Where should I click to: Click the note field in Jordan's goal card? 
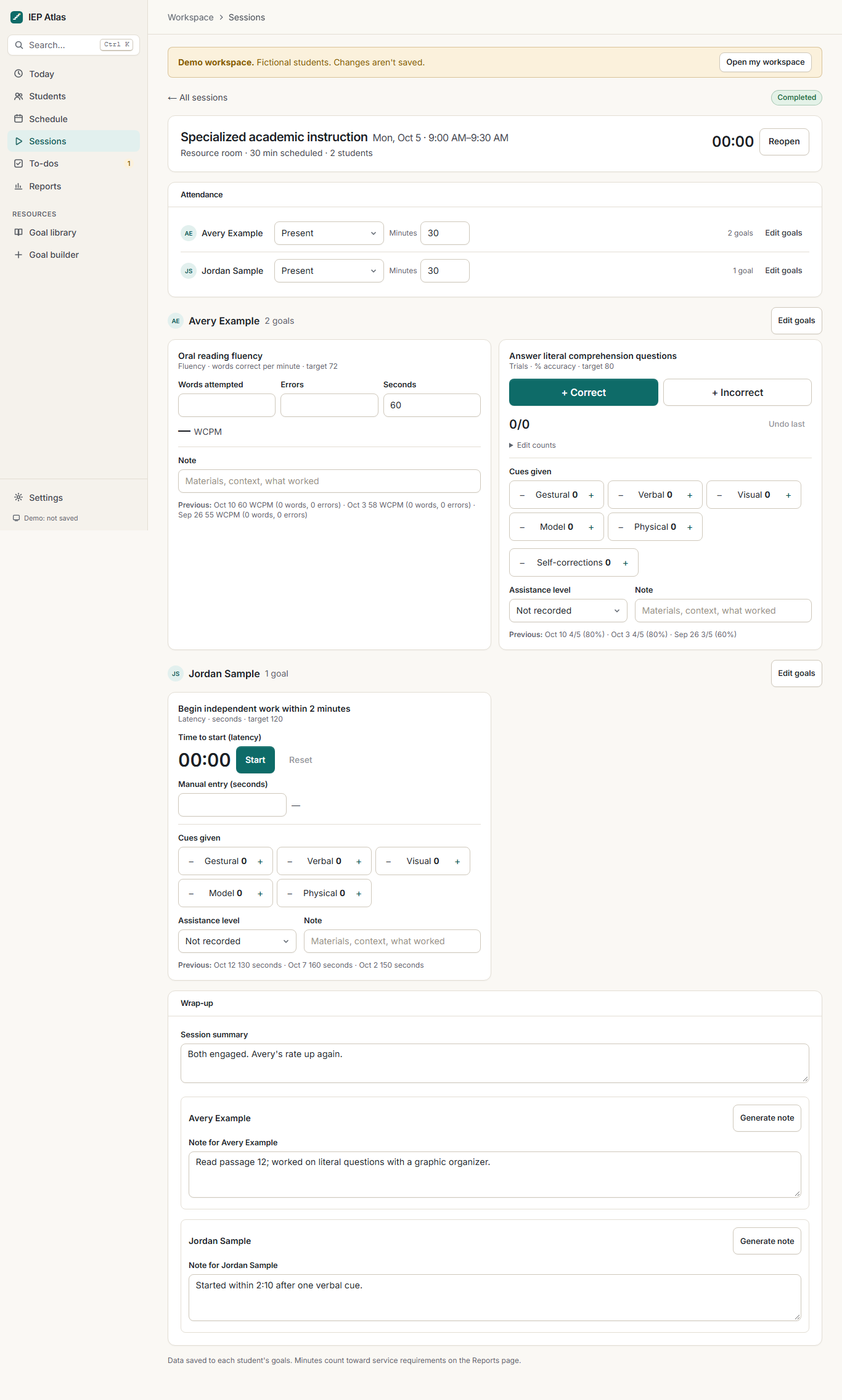click(x=392, y=941)
